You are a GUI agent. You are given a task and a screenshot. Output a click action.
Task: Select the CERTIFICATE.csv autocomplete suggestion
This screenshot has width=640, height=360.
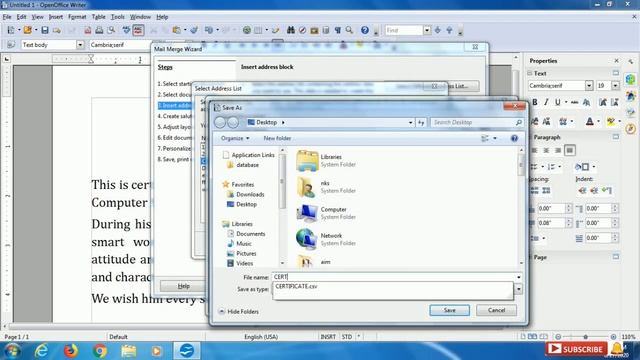click(x=296, y=287)
